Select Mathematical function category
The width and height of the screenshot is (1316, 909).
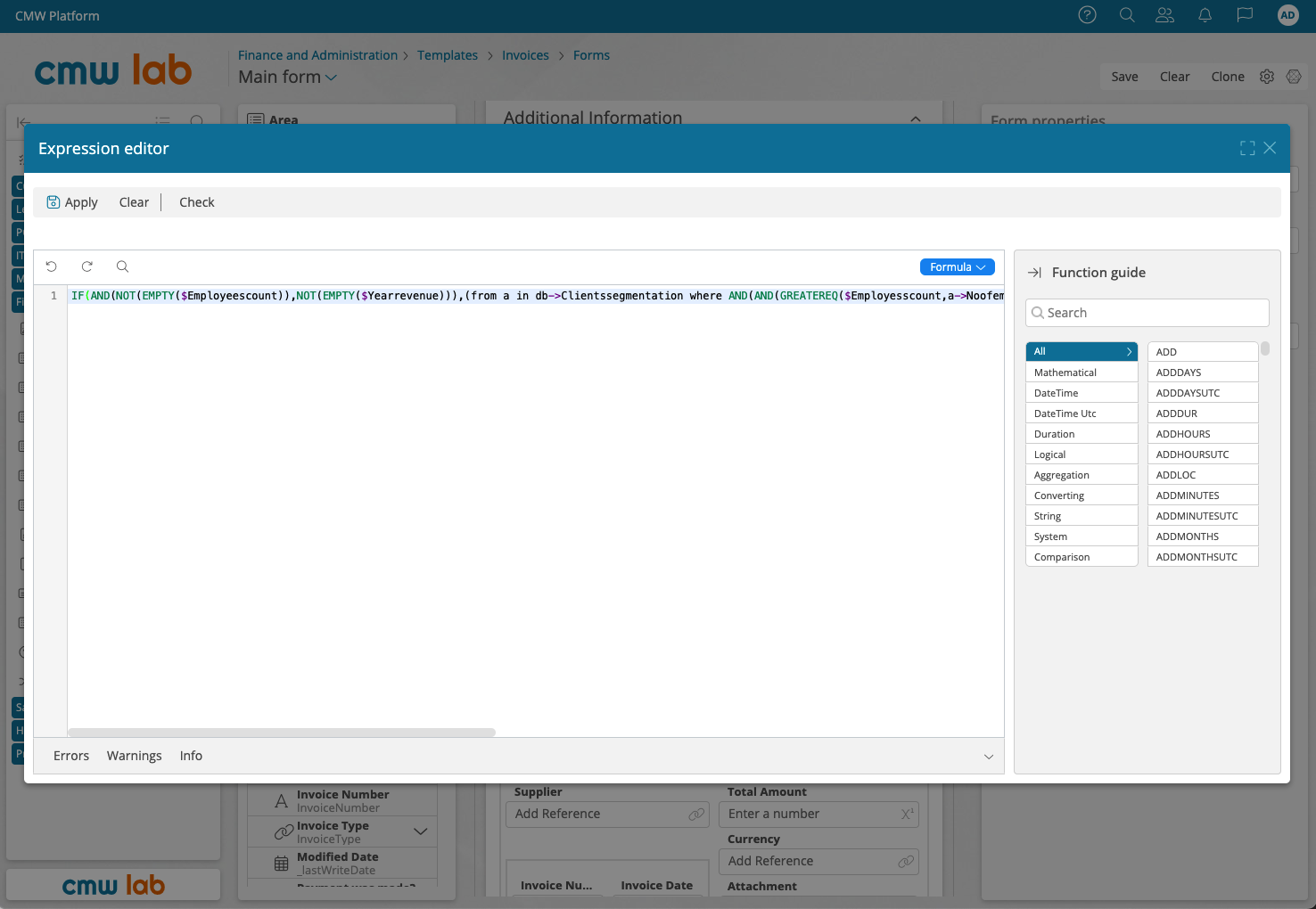(1082, 373)
